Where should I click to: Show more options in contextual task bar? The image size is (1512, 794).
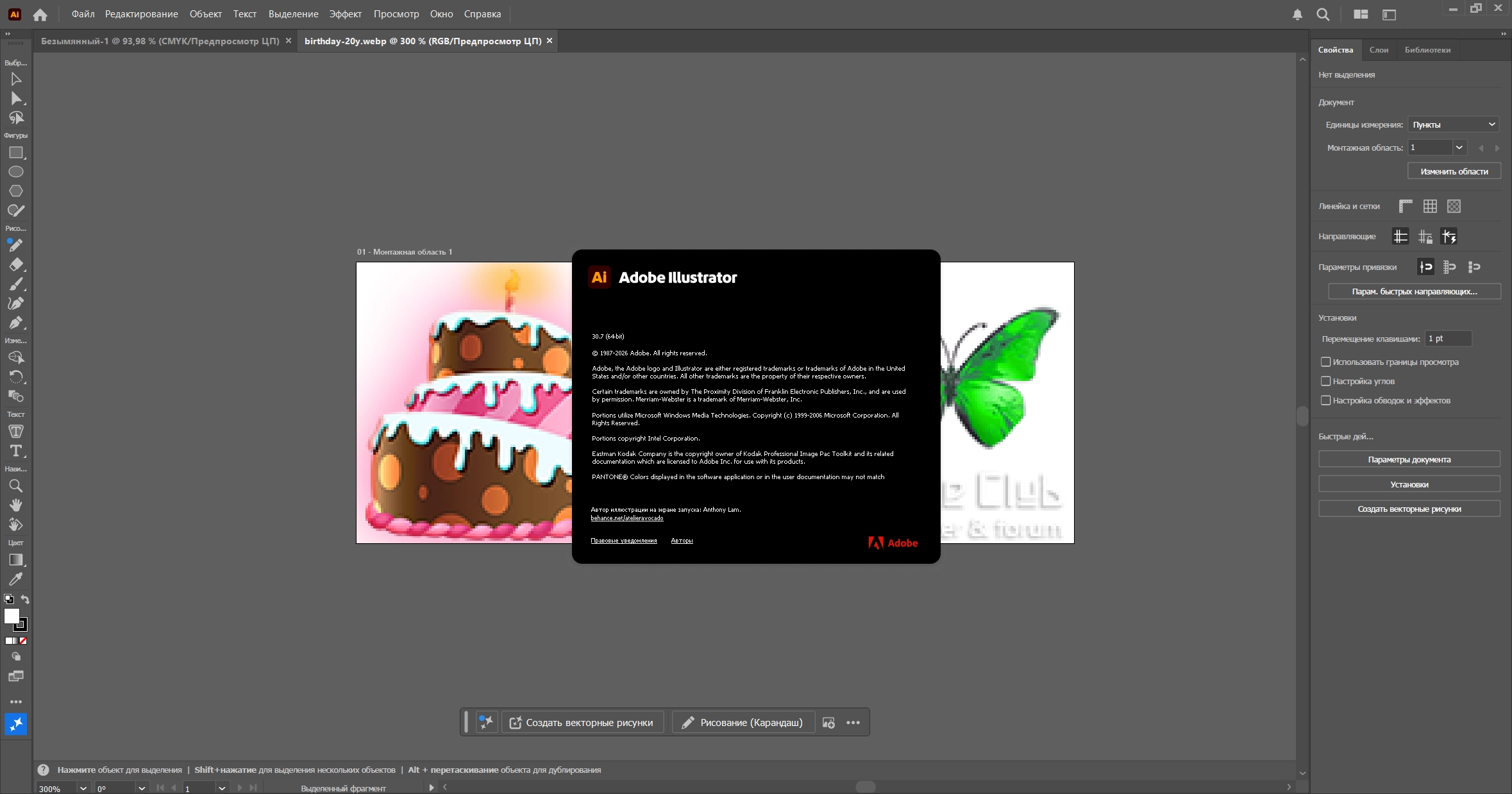tap(853, 723)
